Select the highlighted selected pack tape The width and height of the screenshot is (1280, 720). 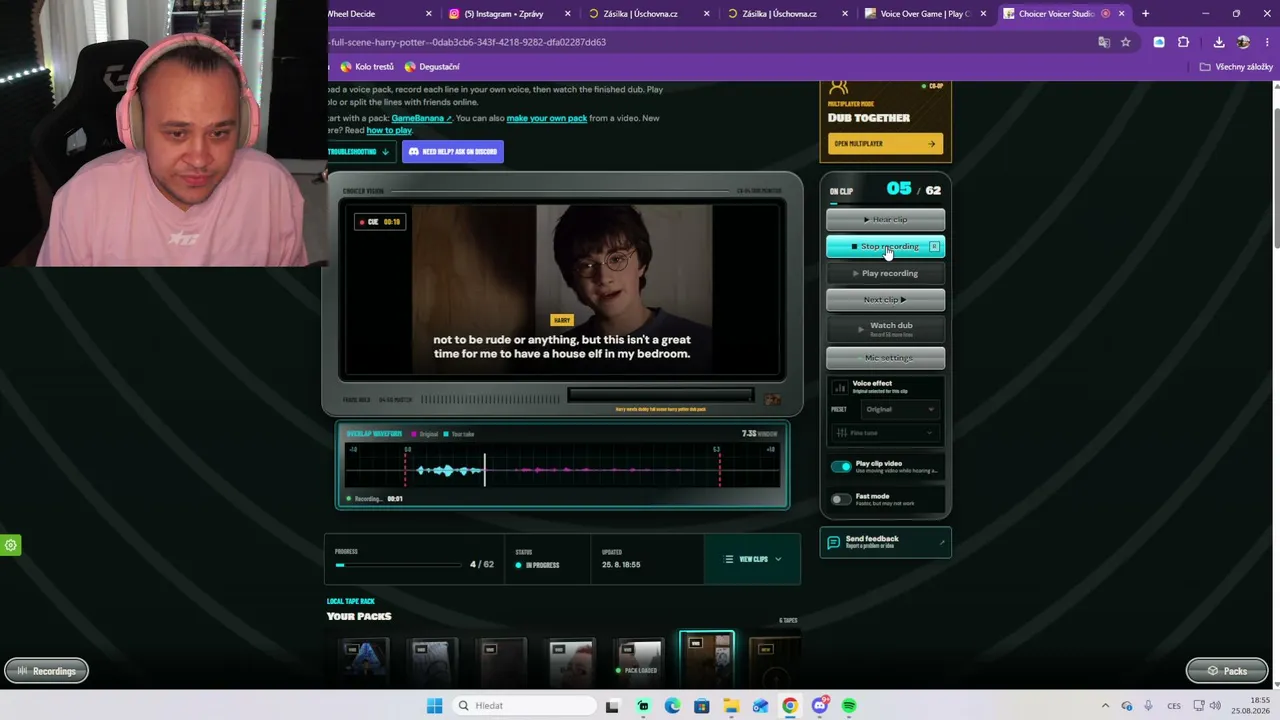(707, 658)
